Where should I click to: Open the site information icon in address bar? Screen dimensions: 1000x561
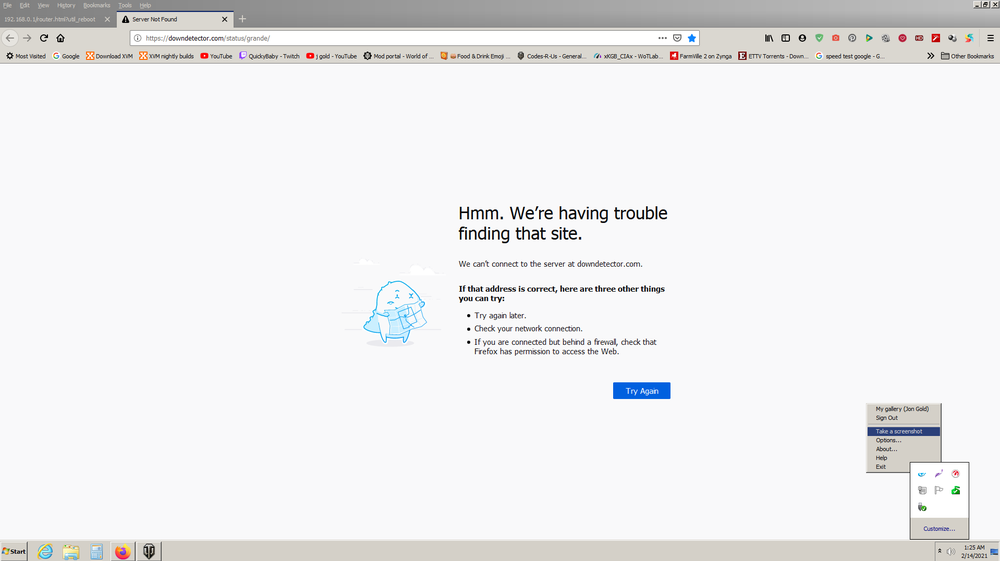pyautogui.click(x=137, y=38)
